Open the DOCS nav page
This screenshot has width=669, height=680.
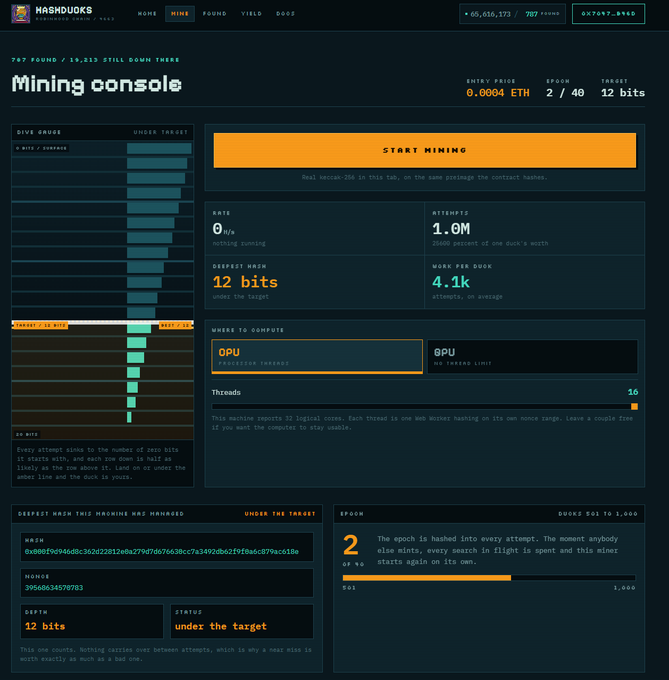285,14
